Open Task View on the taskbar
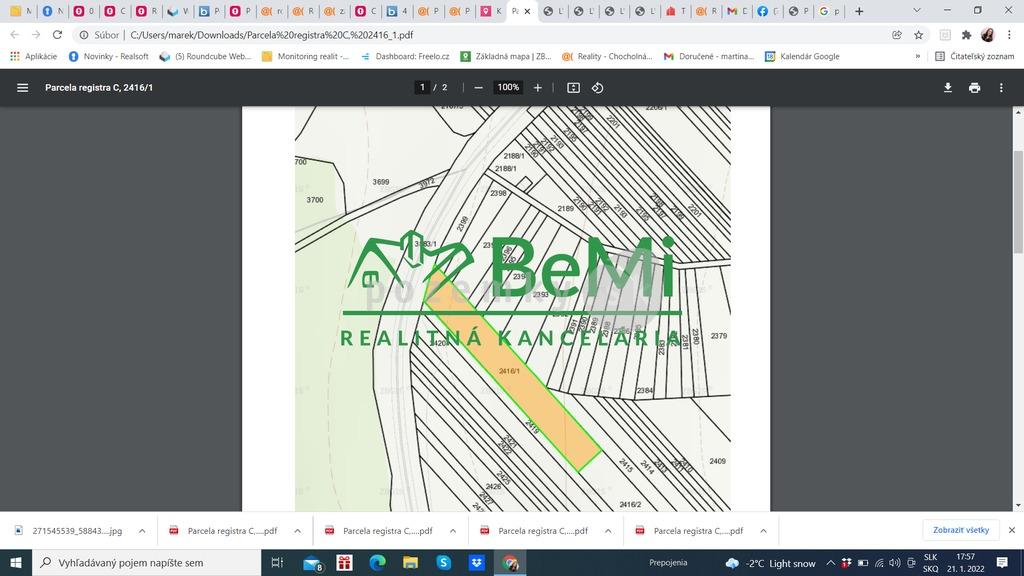 [x=277, y=562]
